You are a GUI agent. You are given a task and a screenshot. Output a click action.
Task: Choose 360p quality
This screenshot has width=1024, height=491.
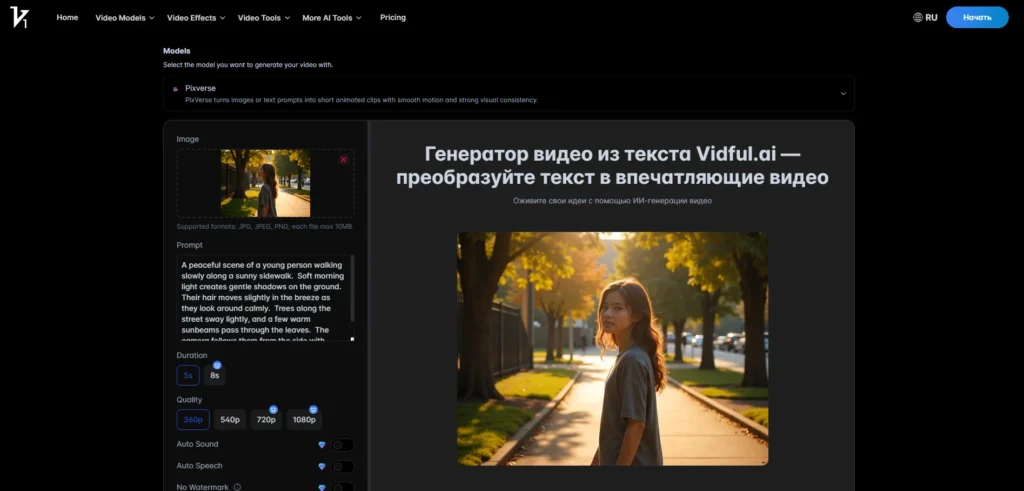point(193,419)
